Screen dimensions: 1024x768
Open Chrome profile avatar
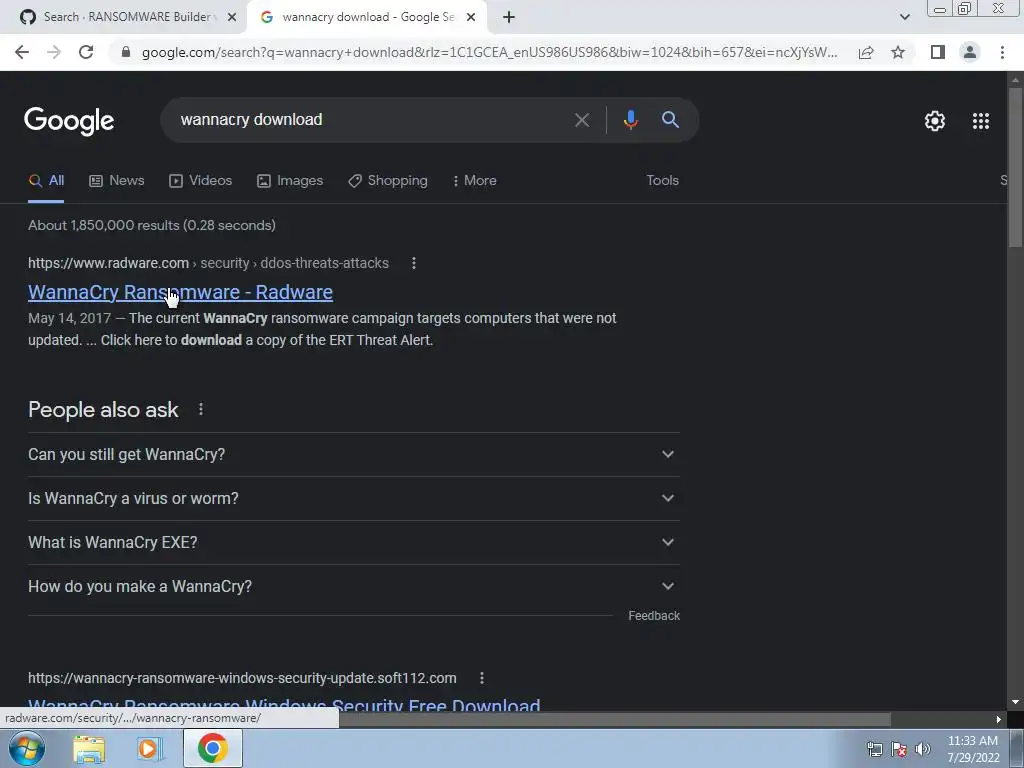(x=970, y=52)
